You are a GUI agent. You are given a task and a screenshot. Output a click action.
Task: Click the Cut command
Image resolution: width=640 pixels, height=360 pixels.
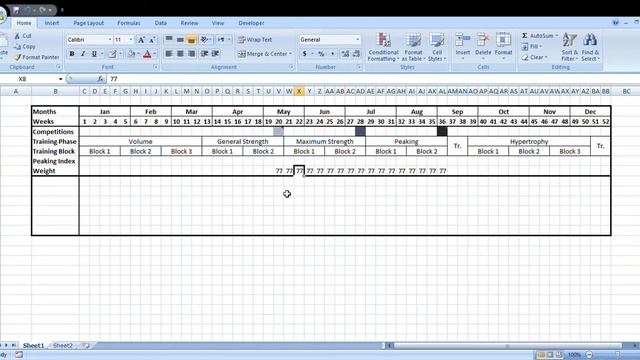[x=23, y=36]
